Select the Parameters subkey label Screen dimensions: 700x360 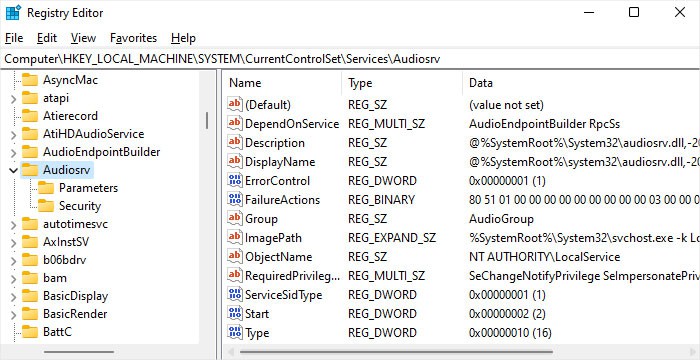click(x=88, y=188)
